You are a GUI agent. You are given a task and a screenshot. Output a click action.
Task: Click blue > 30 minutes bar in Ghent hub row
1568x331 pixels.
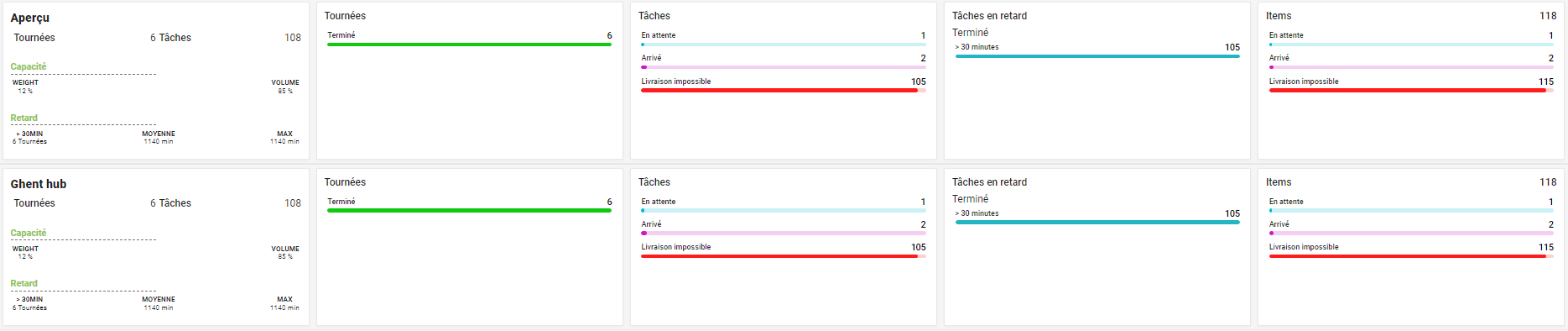pyautogui.click(x=1097, y=223)
